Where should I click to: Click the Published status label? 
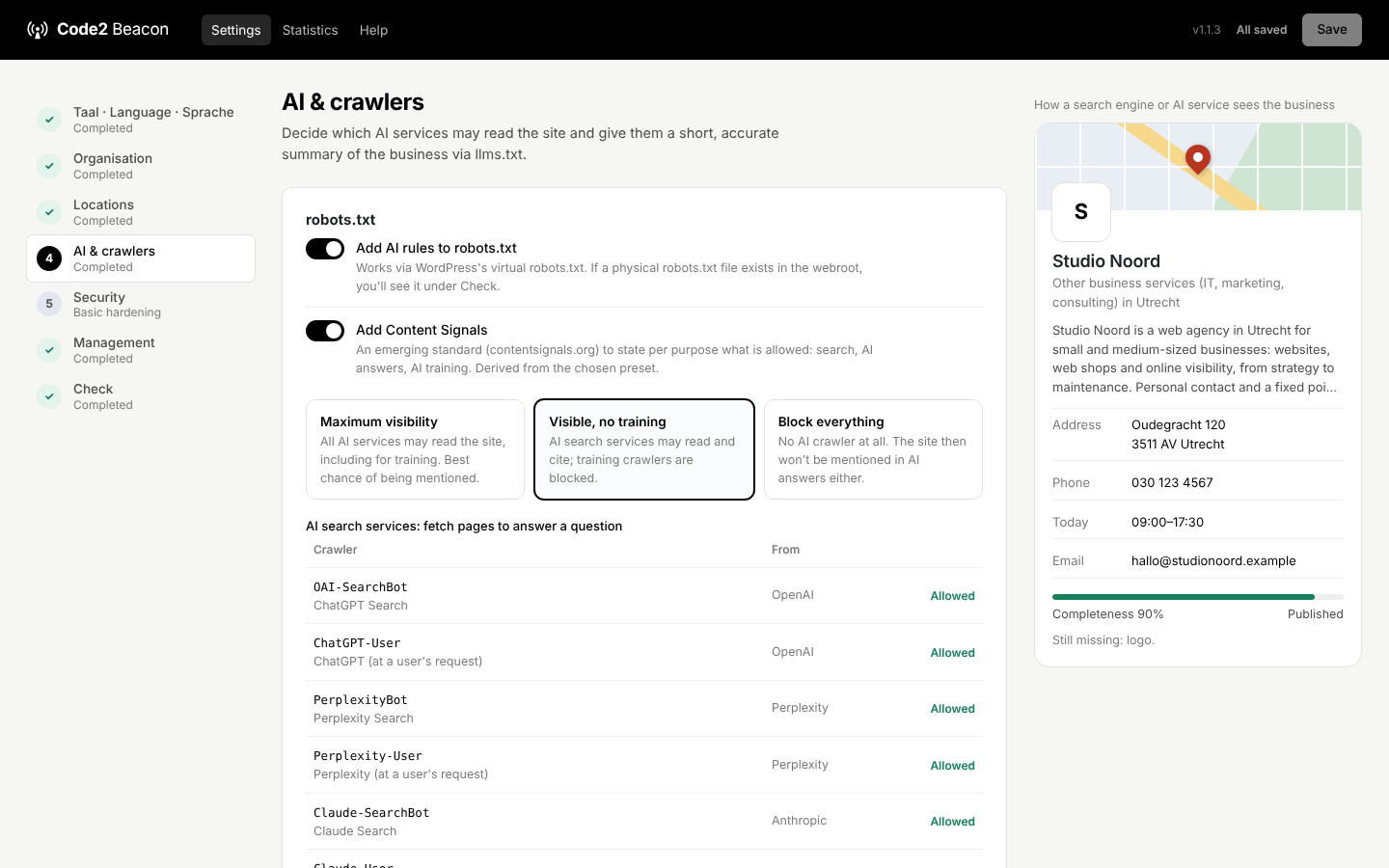[x=1316, y=614]
